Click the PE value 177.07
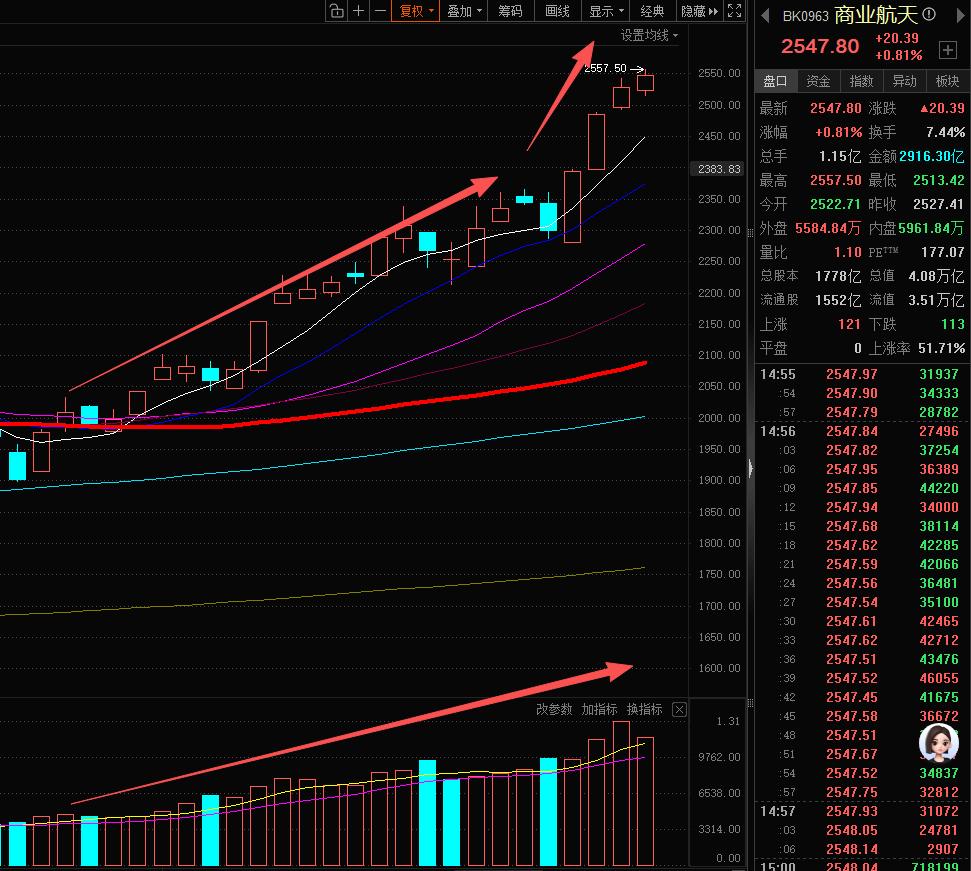Image resolution: width=971 pixels, height=871 pixels. coord(943,253)
